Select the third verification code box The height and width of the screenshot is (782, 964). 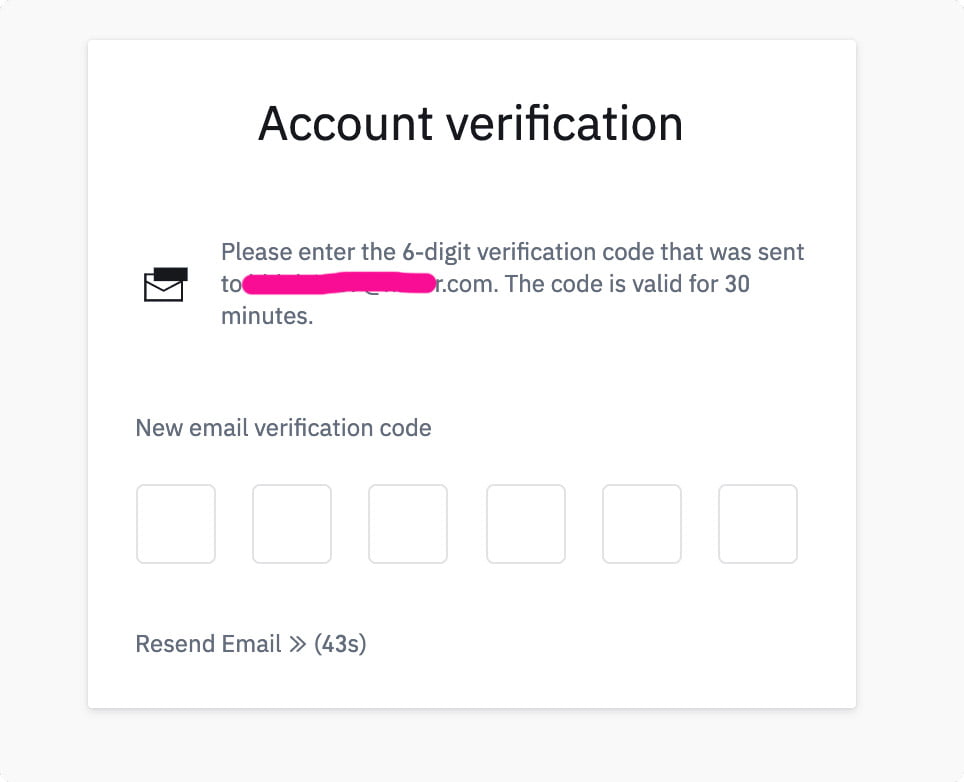click(x=408, y=523)
